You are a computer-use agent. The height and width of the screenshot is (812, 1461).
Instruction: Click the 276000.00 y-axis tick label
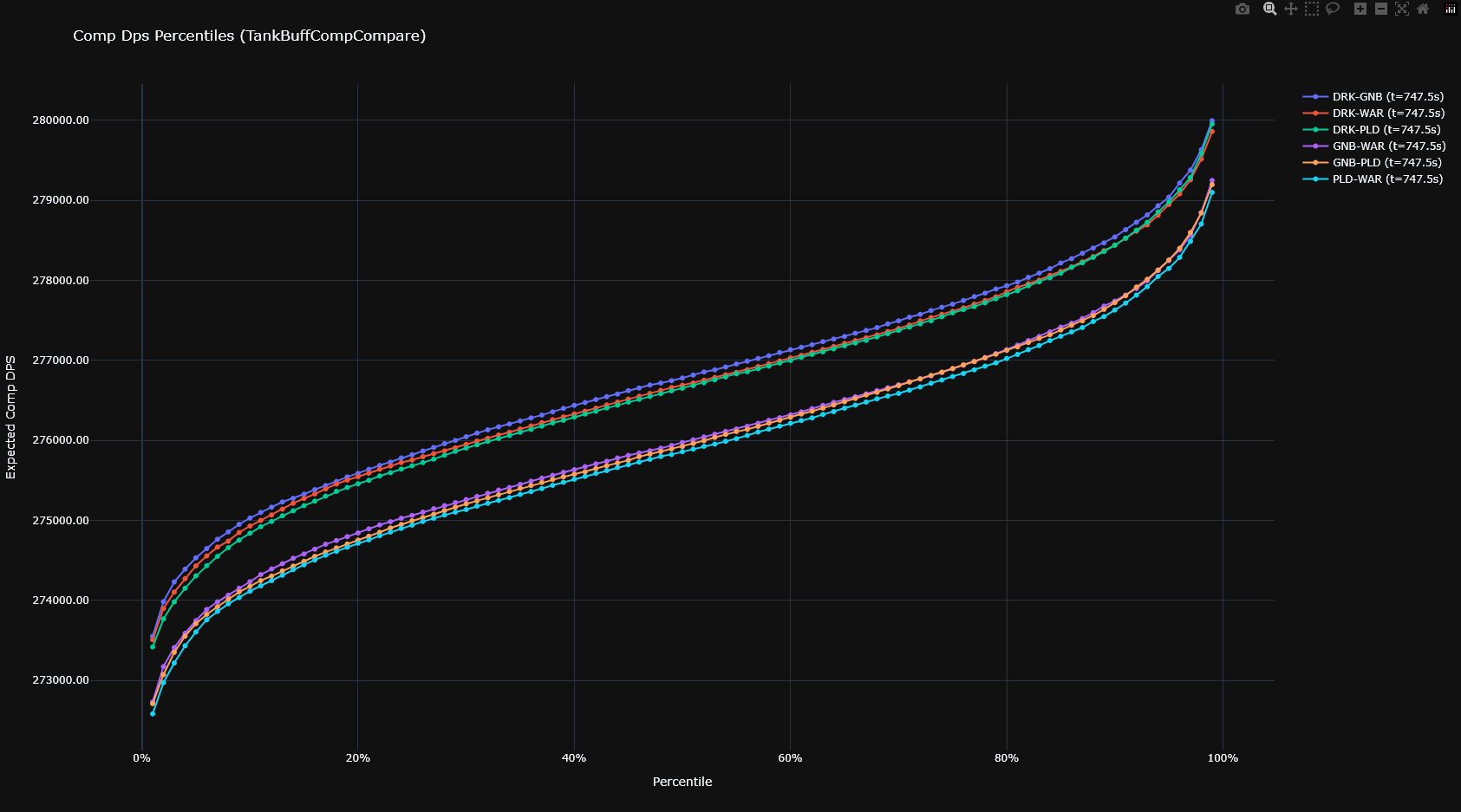61,440
